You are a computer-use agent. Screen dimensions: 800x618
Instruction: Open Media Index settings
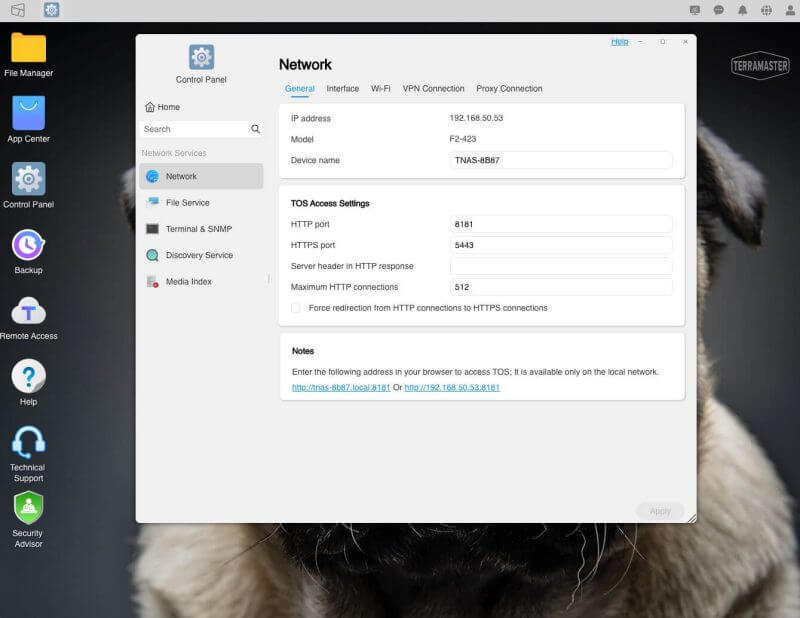point(202,281)
